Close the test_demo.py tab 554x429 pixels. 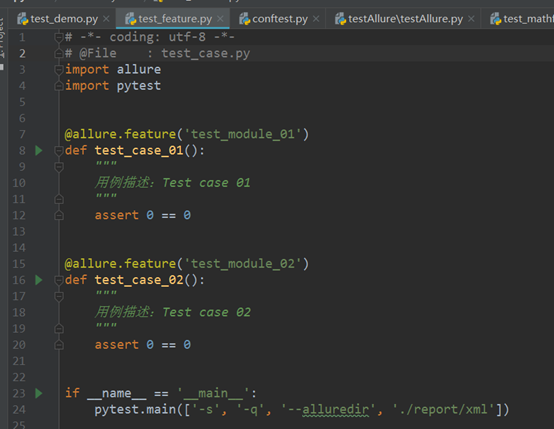click(106, 19)
